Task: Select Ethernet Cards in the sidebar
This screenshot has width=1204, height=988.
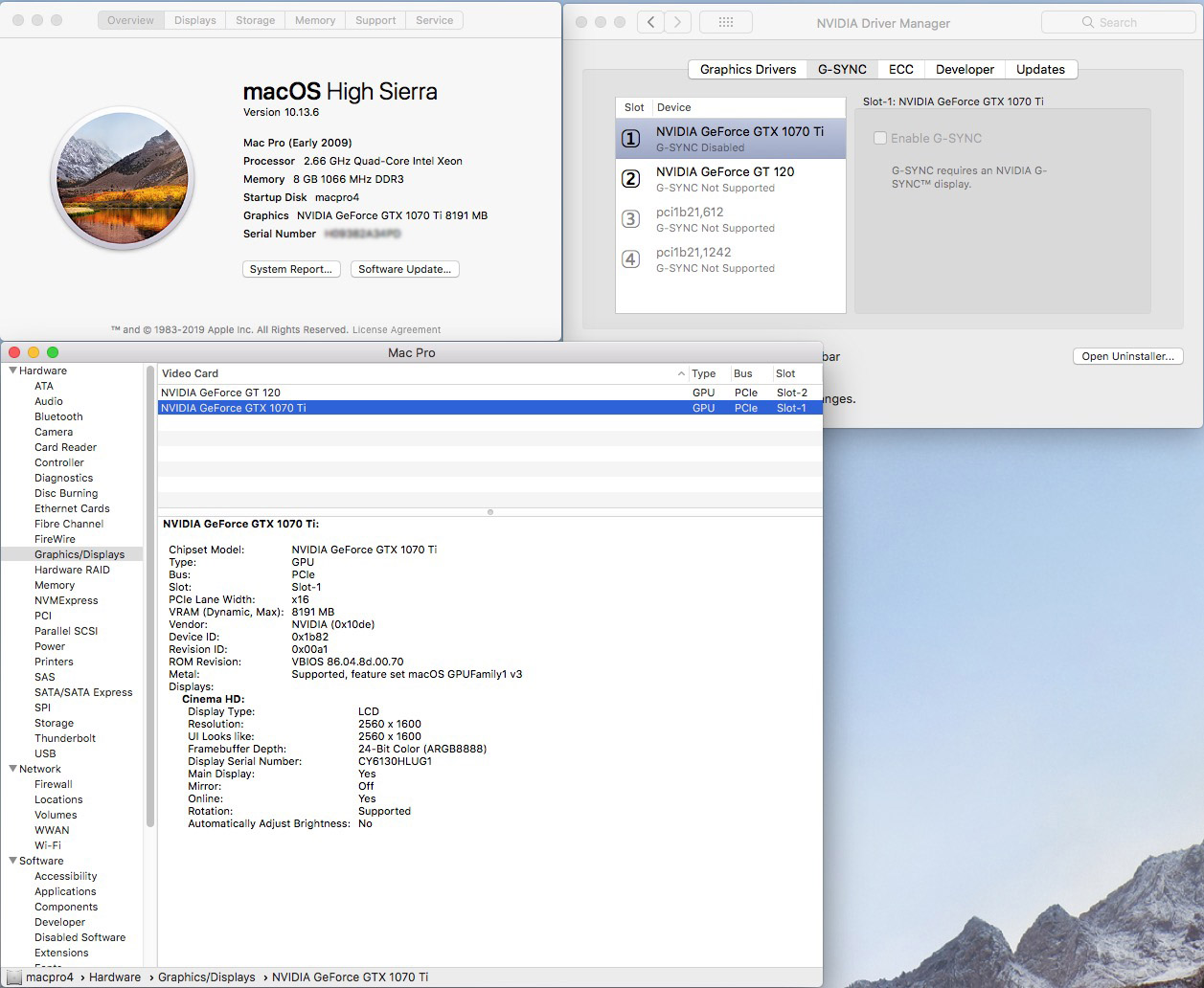Action: (x=72, y=508)
